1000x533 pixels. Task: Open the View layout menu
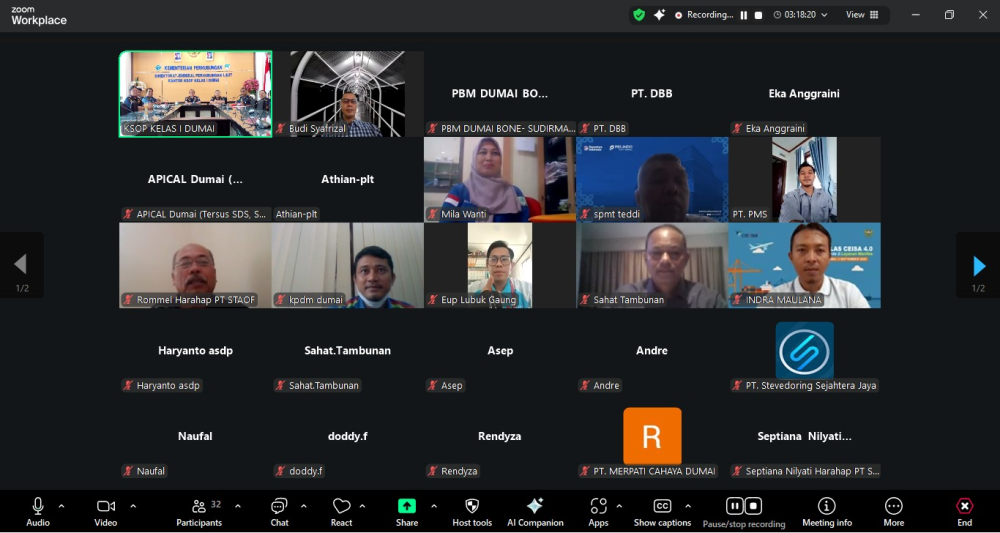(862, 15)
